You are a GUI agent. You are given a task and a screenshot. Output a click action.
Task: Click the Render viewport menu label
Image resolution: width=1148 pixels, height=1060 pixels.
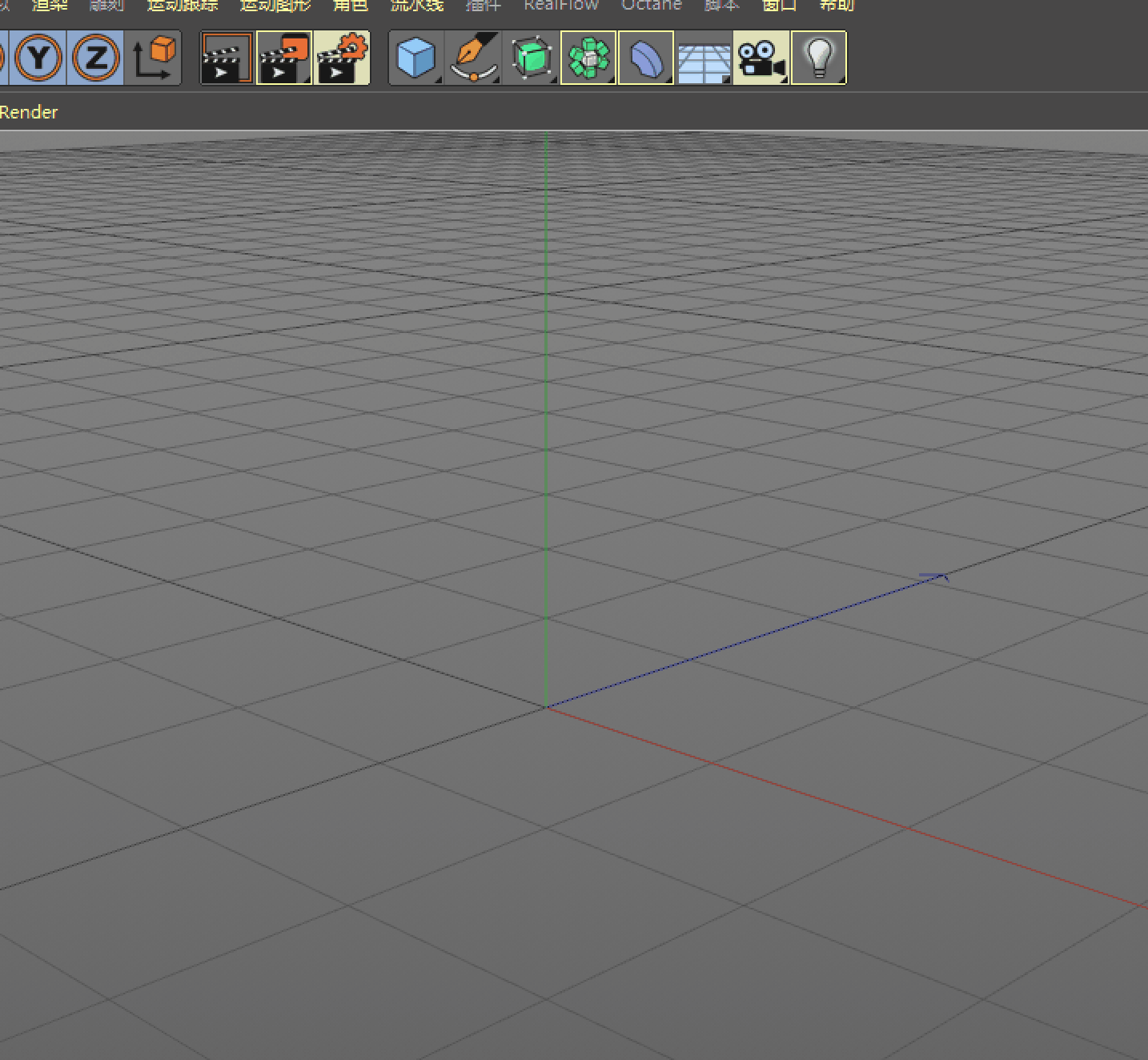[29, 112]
